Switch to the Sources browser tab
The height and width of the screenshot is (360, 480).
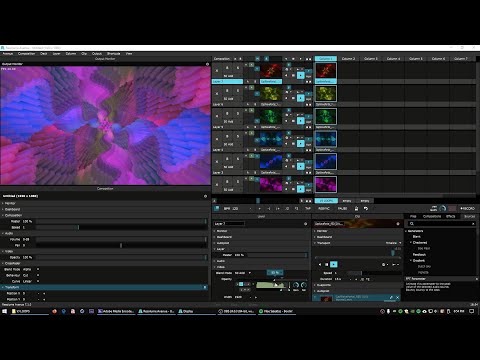tap(469, 216)
